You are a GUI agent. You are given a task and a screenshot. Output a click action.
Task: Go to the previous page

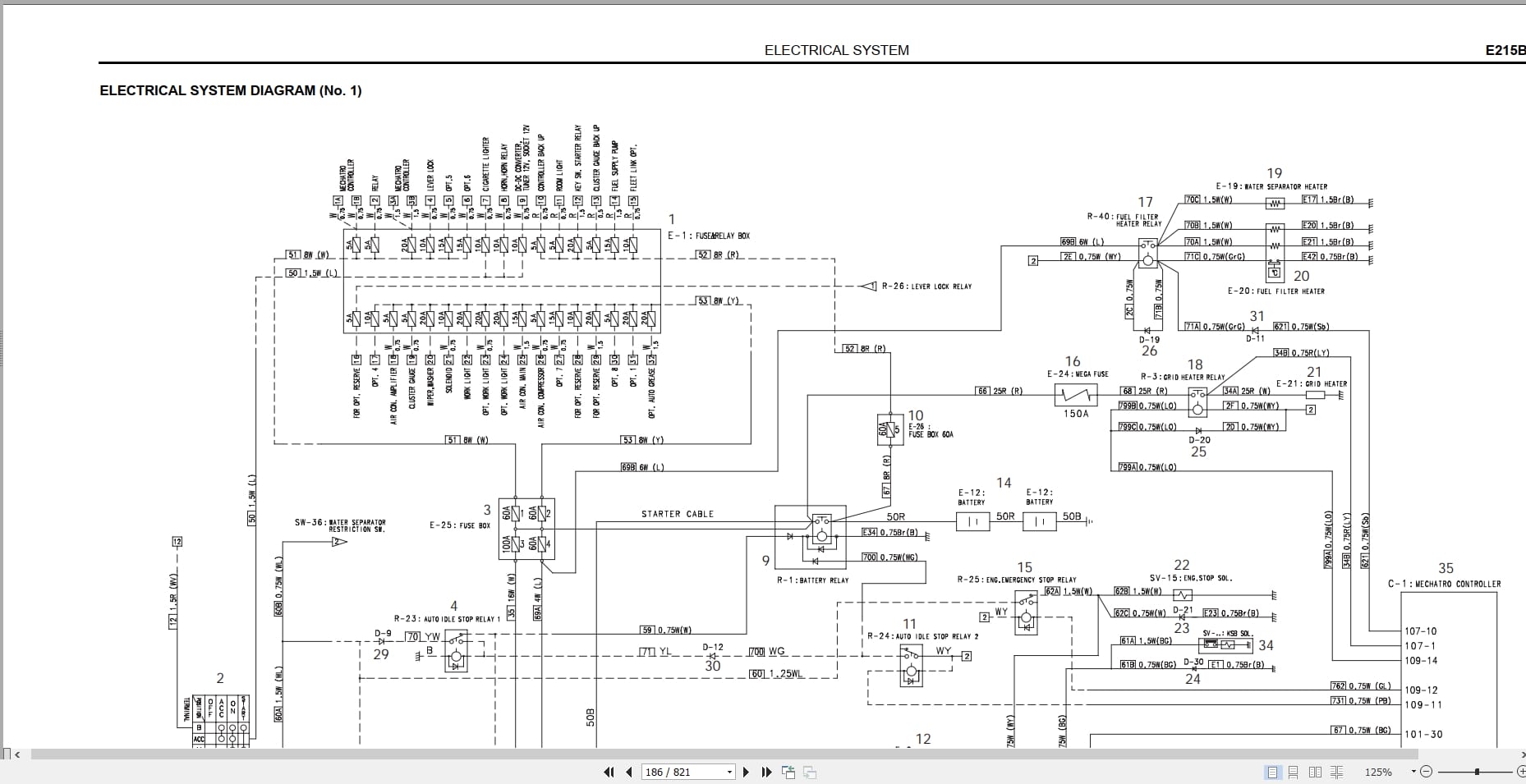pyautogui.click(x=629, y=772)
